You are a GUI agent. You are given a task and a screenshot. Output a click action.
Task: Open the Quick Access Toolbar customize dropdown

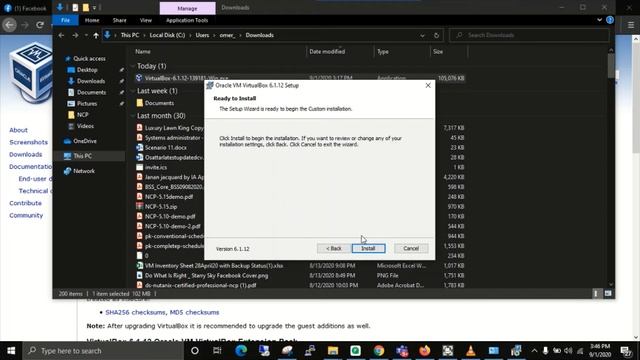tap(94, 7)
